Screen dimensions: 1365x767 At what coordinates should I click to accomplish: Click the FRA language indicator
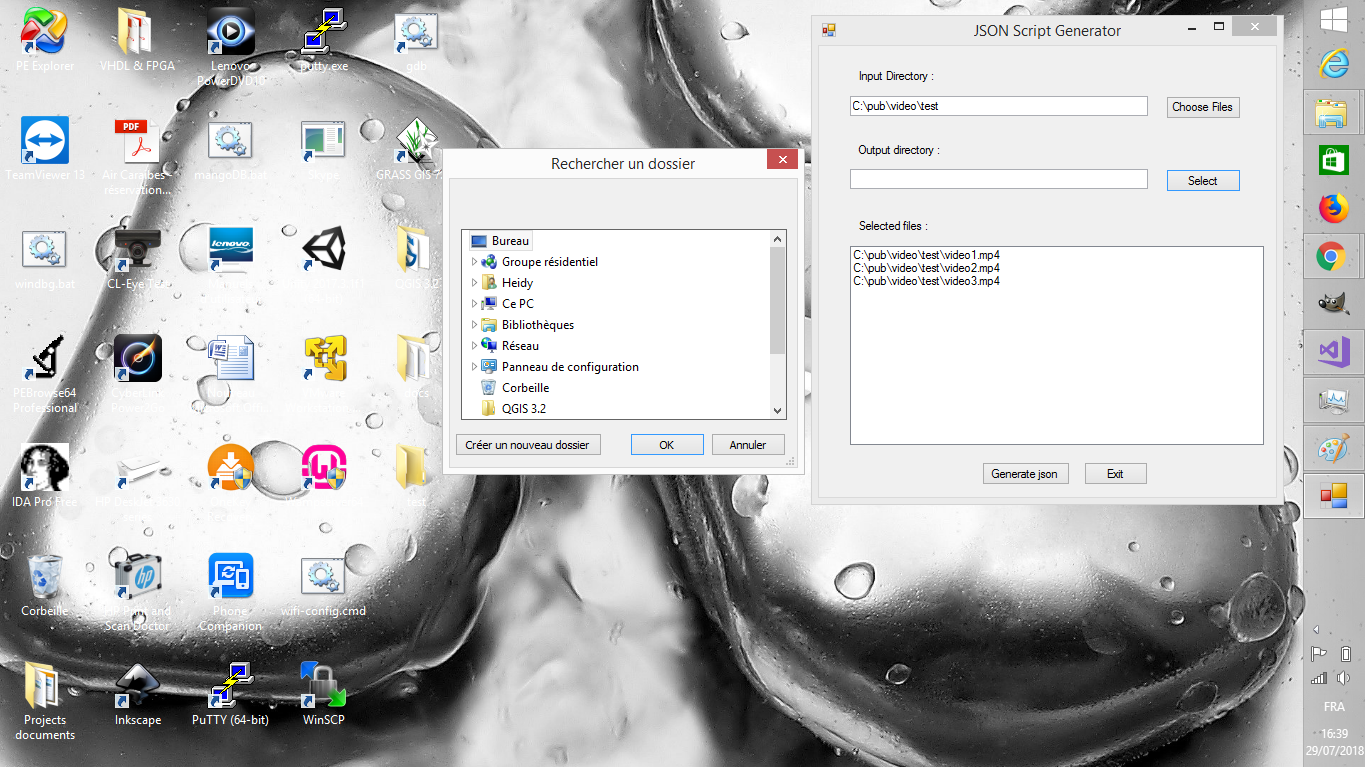1334,706
